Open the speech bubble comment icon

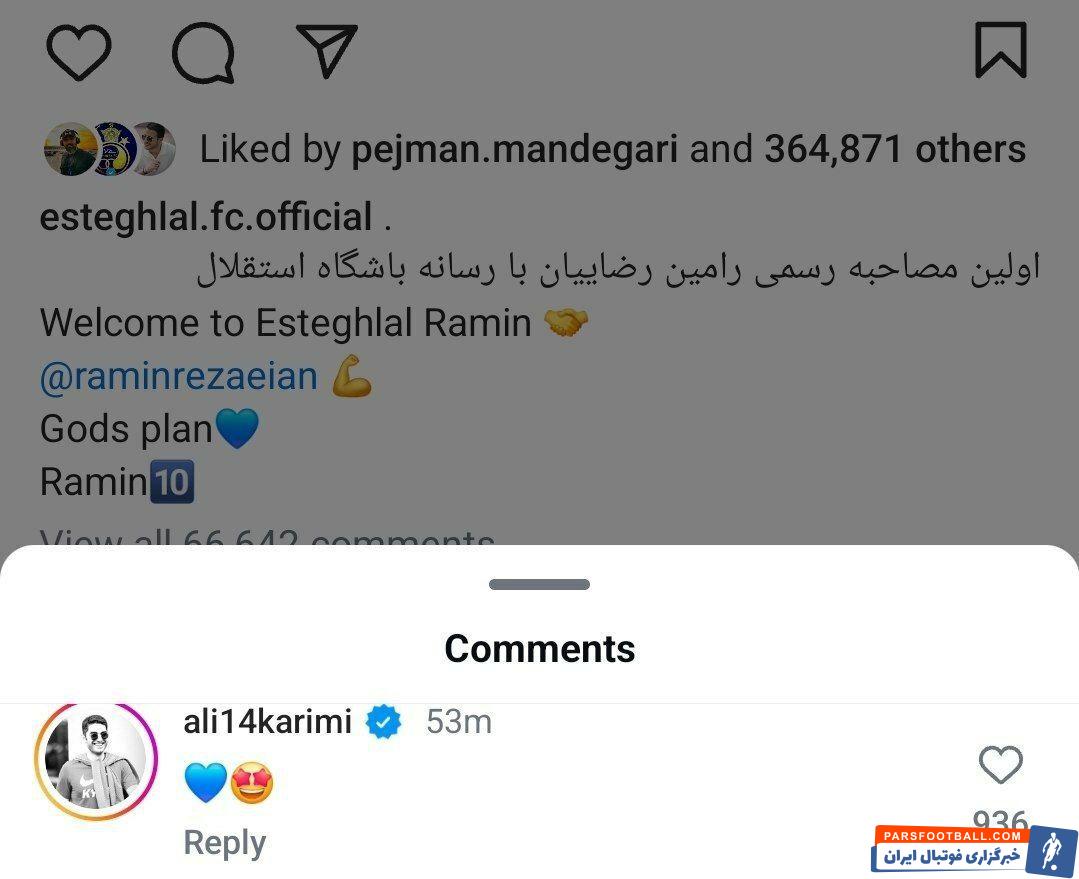[203, 52]
